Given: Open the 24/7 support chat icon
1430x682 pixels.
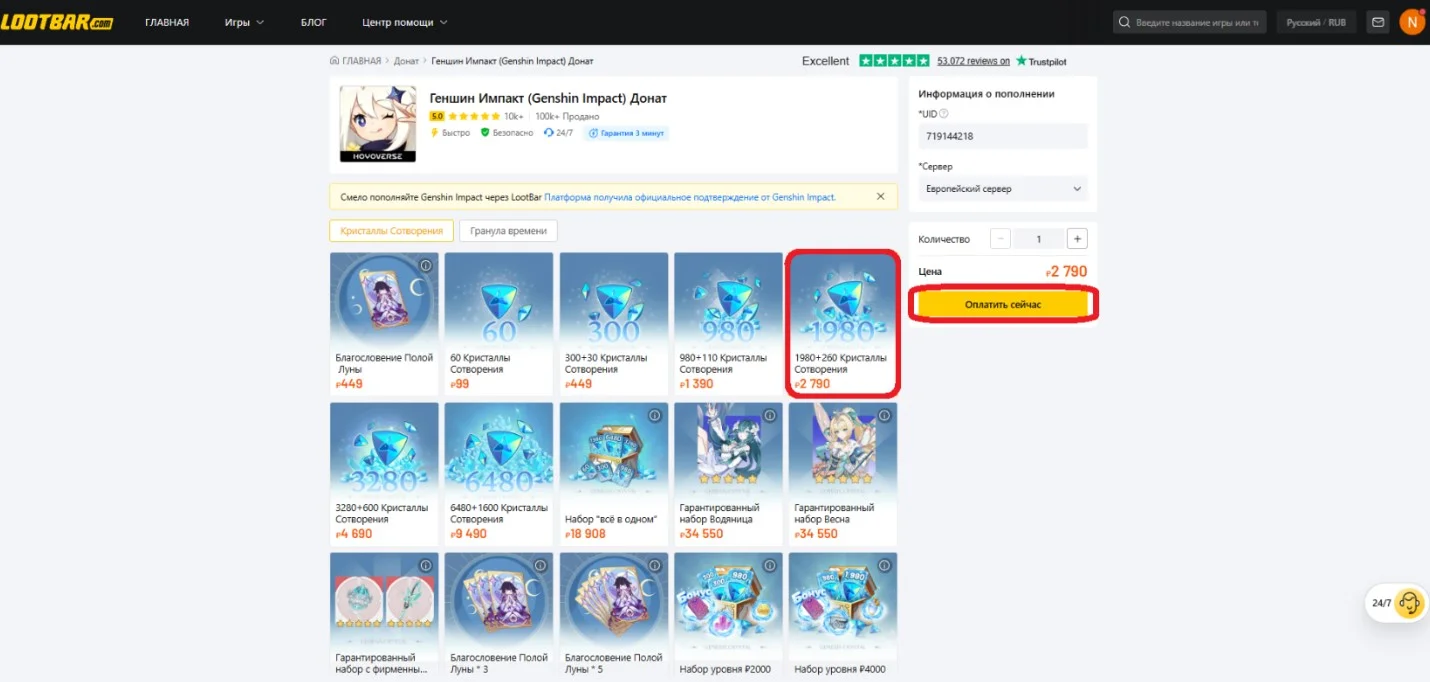Looking at the screenshot, I should (x=1409, y=603).
